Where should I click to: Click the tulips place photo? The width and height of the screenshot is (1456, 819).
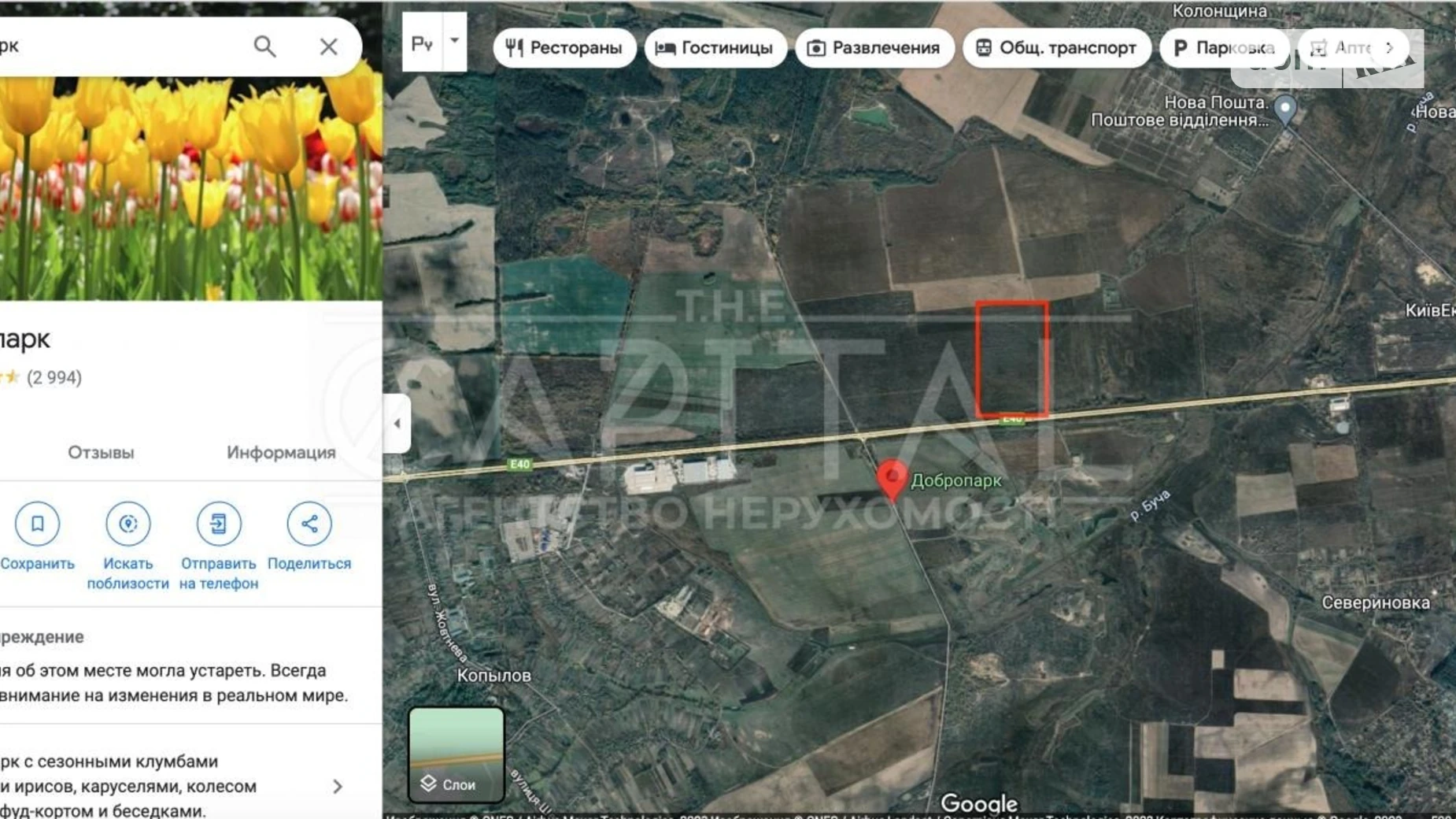(190, 189)
